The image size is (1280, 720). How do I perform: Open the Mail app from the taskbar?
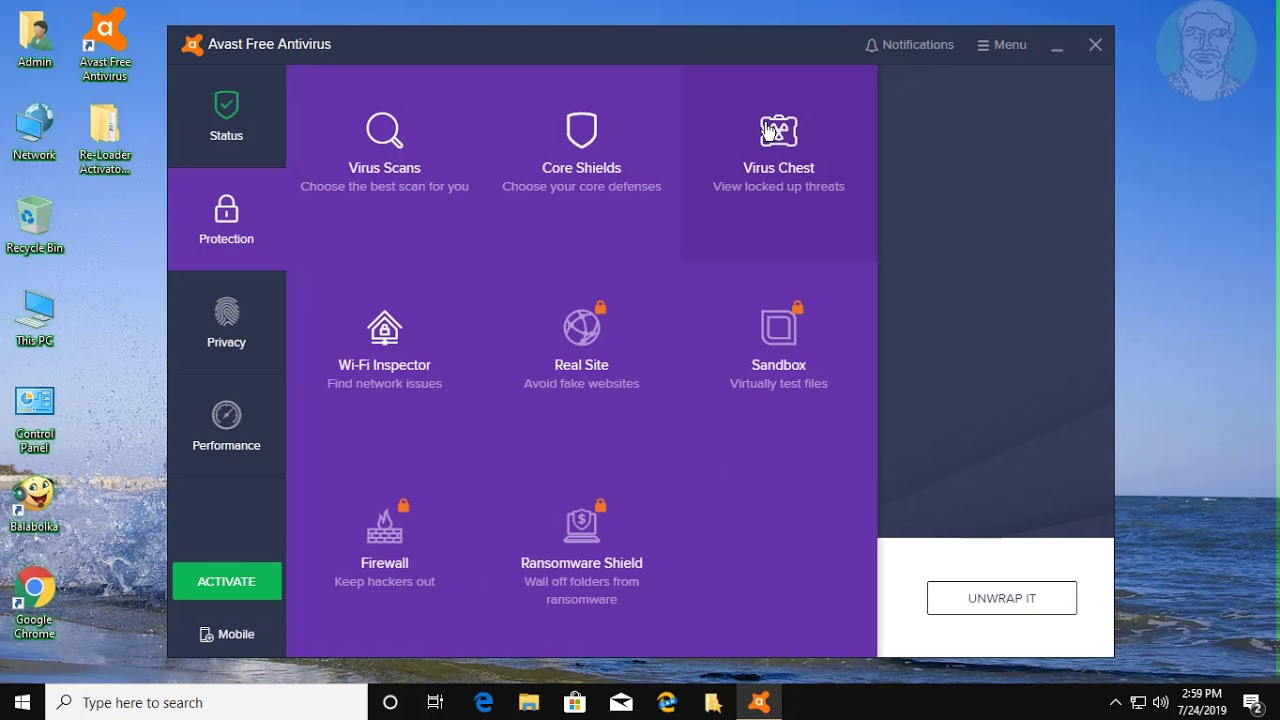[621, 702]
